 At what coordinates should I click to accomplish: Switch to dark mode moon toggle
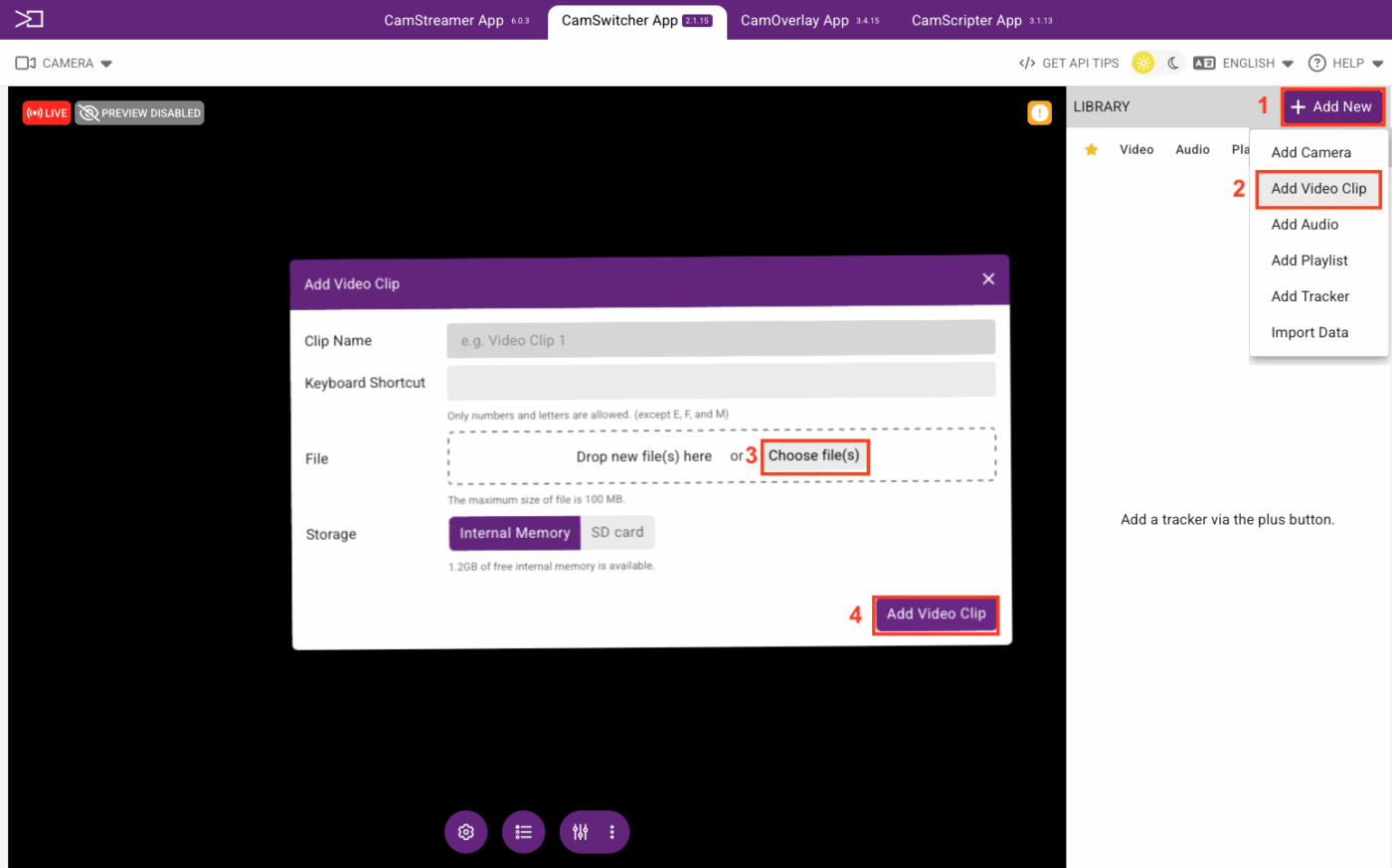pyautogui.click(x=1173, y=64)
